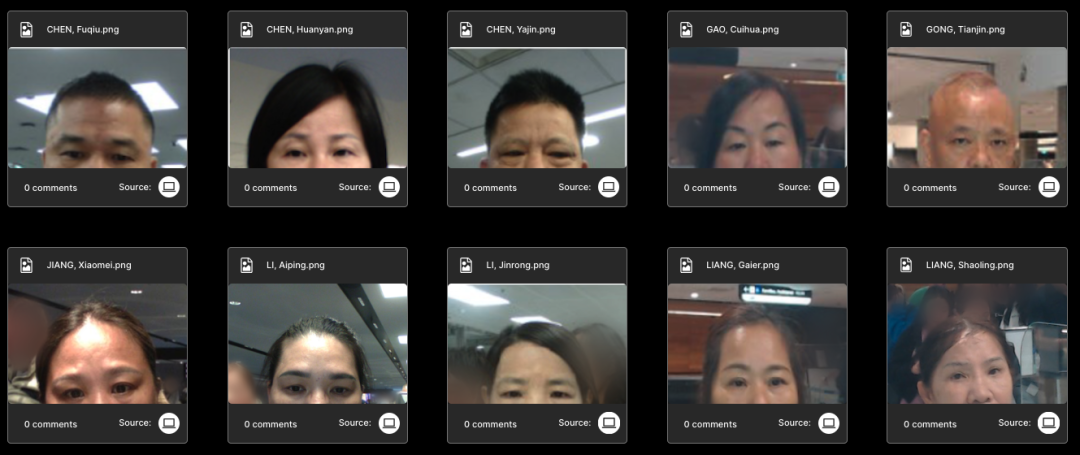Image resolution: width=1080 pixels, height=455 pixels.
Task: Click the source laptop icon on CHEN, Fuqiu.png card
Action: [169, 187]
